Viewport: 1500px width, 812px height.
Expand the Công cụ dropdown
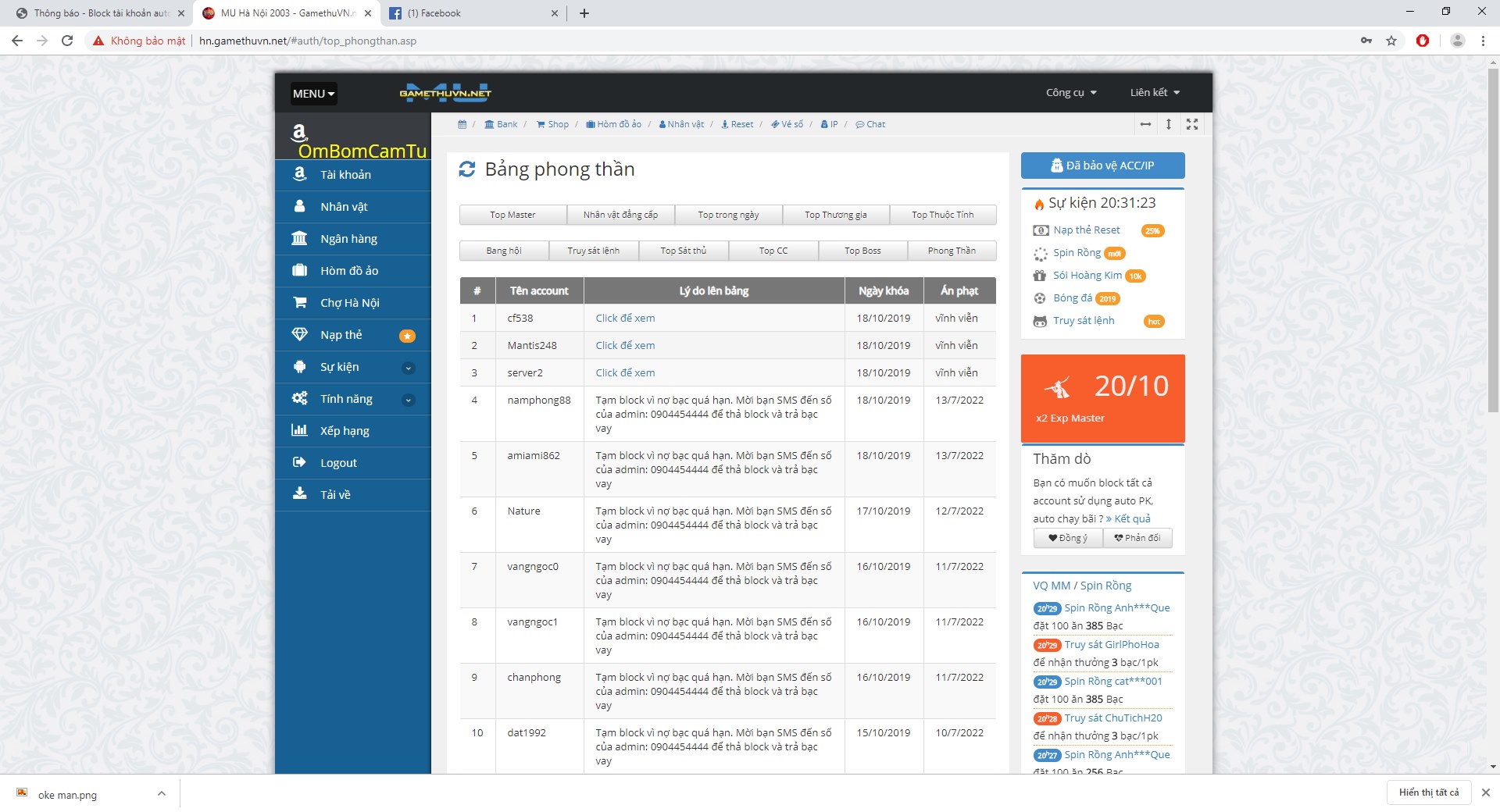[1071, 93]
